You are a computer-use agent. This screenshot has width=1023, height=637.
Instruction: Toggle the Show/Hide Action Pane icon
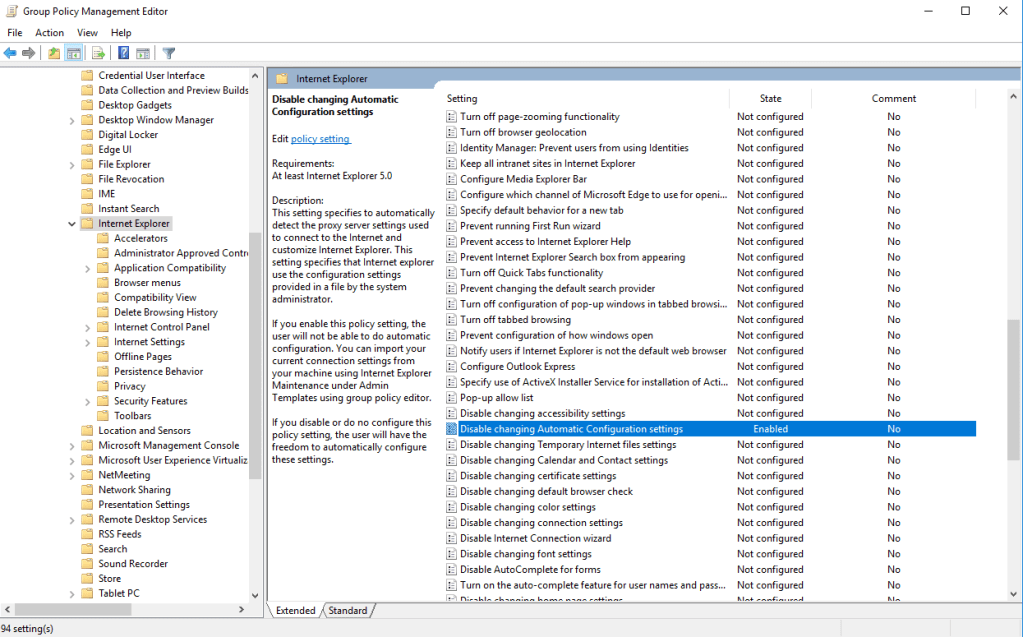click(x=143, y=53)
